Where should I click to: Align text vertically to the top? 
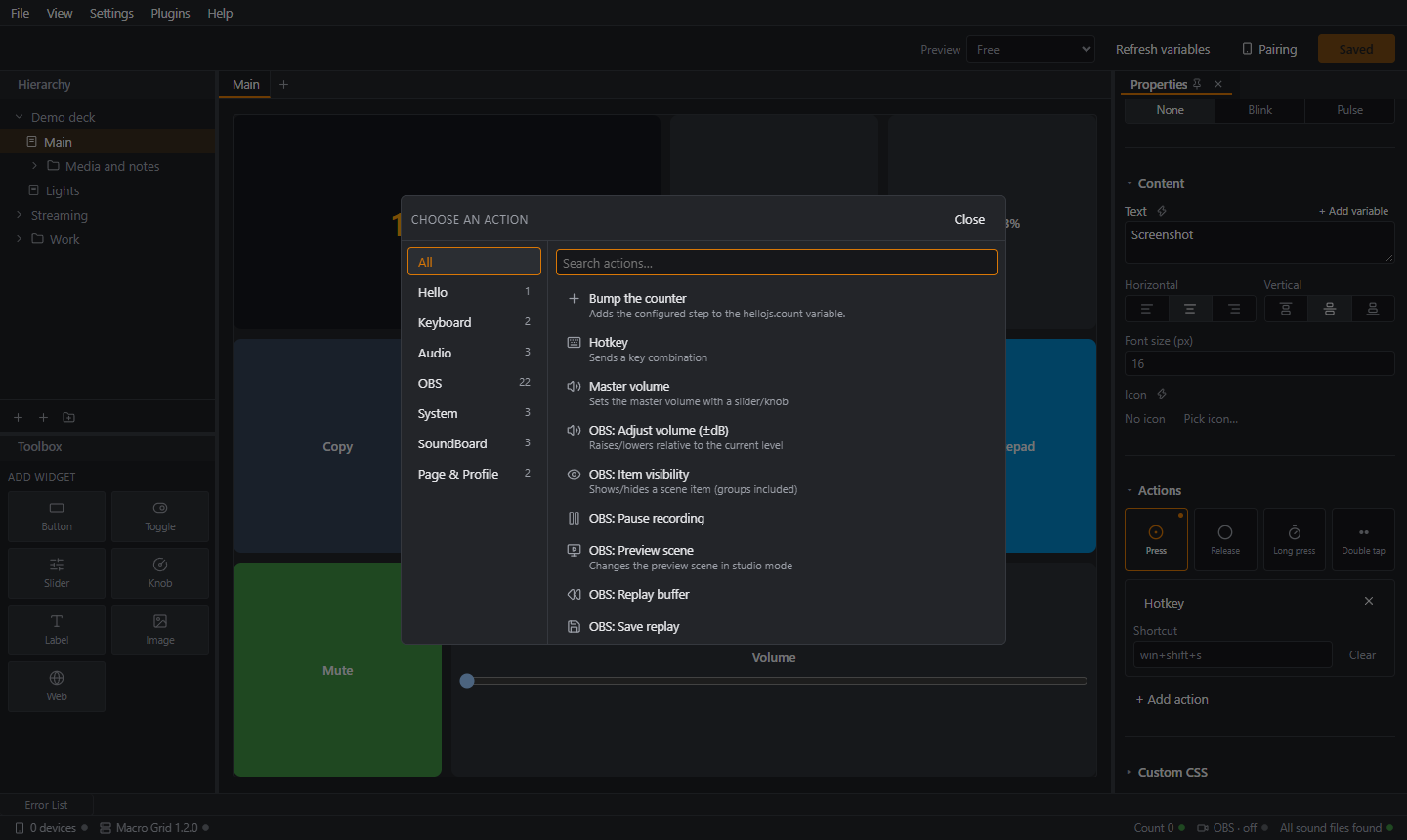pyautogui.click(x=1286, y=309)
